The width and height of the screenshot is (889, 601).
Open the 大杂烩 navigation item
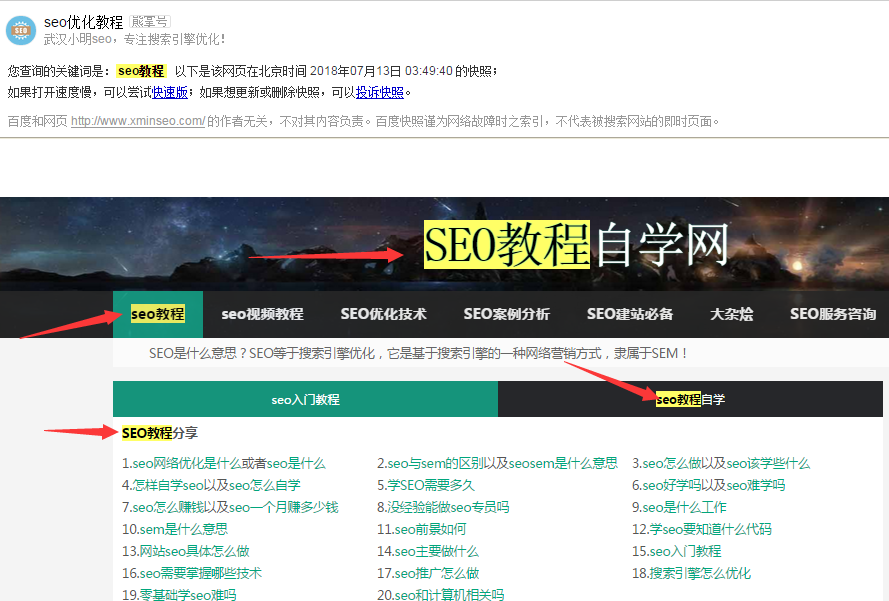731,314
